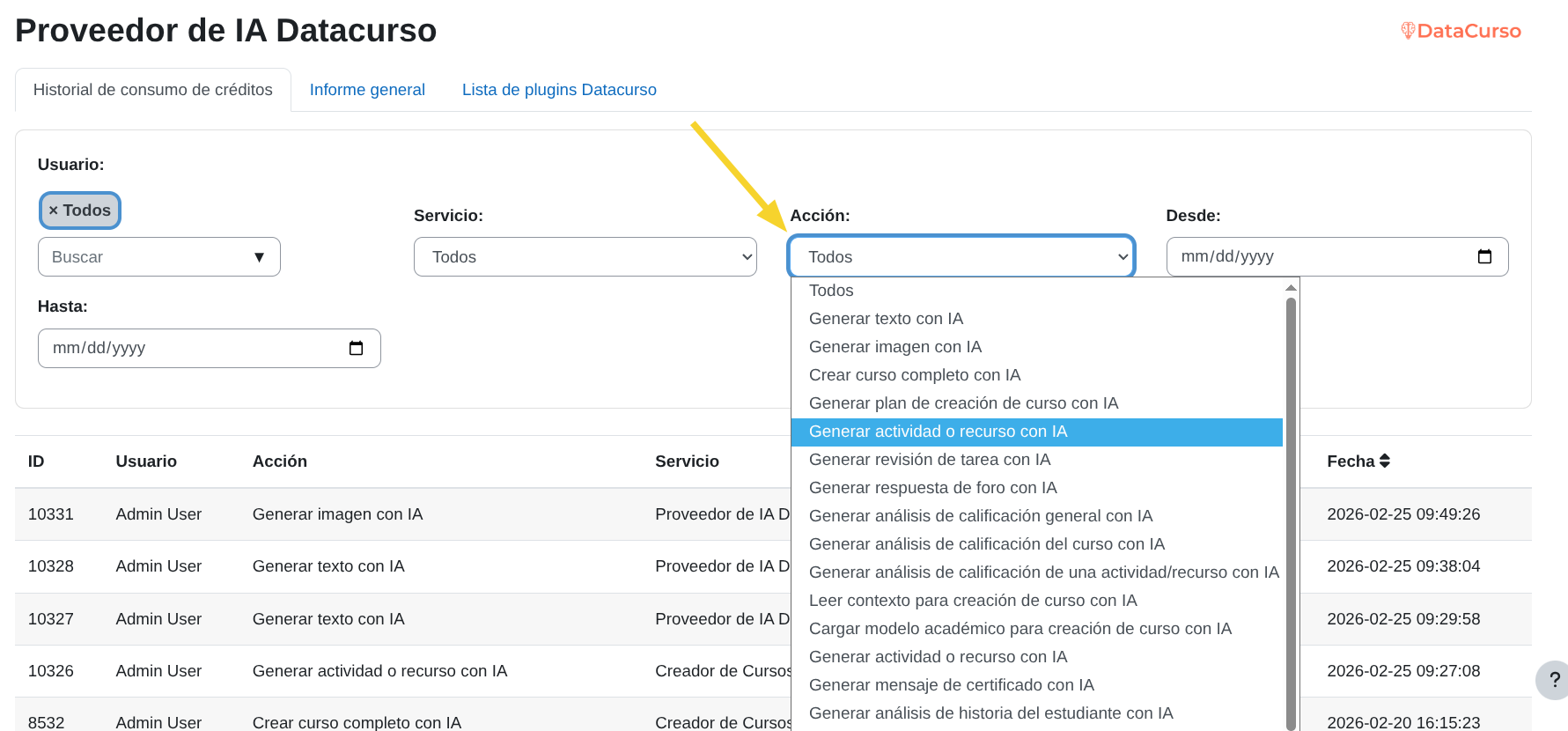Viewport: 1568px width, 731px height.
Task: Choose Generar revisión de tarea con IA
Action: (x=929, y=460)
